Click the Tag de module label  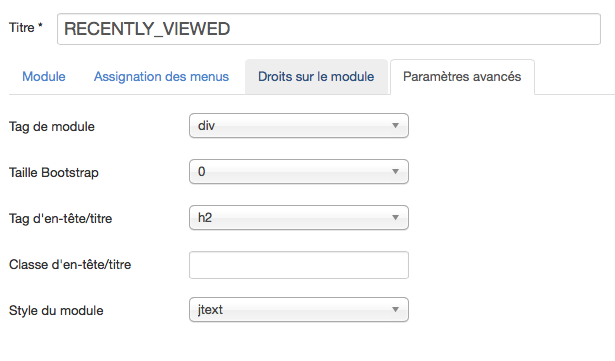click(52, 127)
